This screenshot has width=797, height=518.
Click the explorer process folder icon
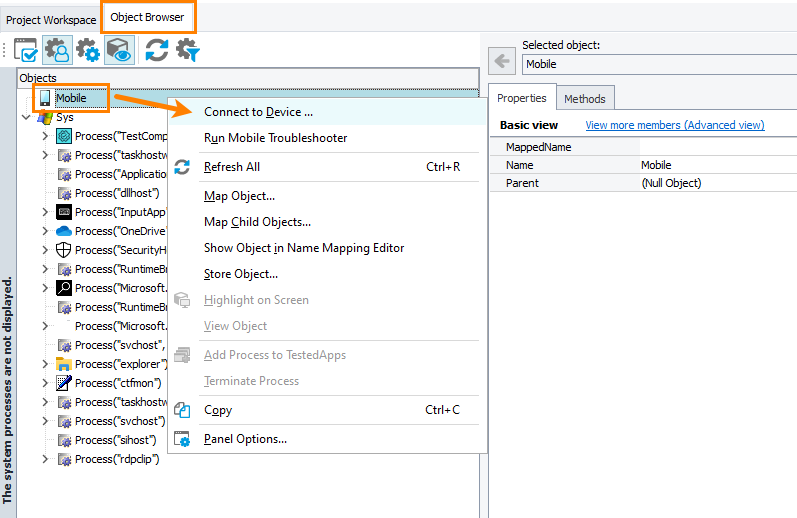[64, 364]
